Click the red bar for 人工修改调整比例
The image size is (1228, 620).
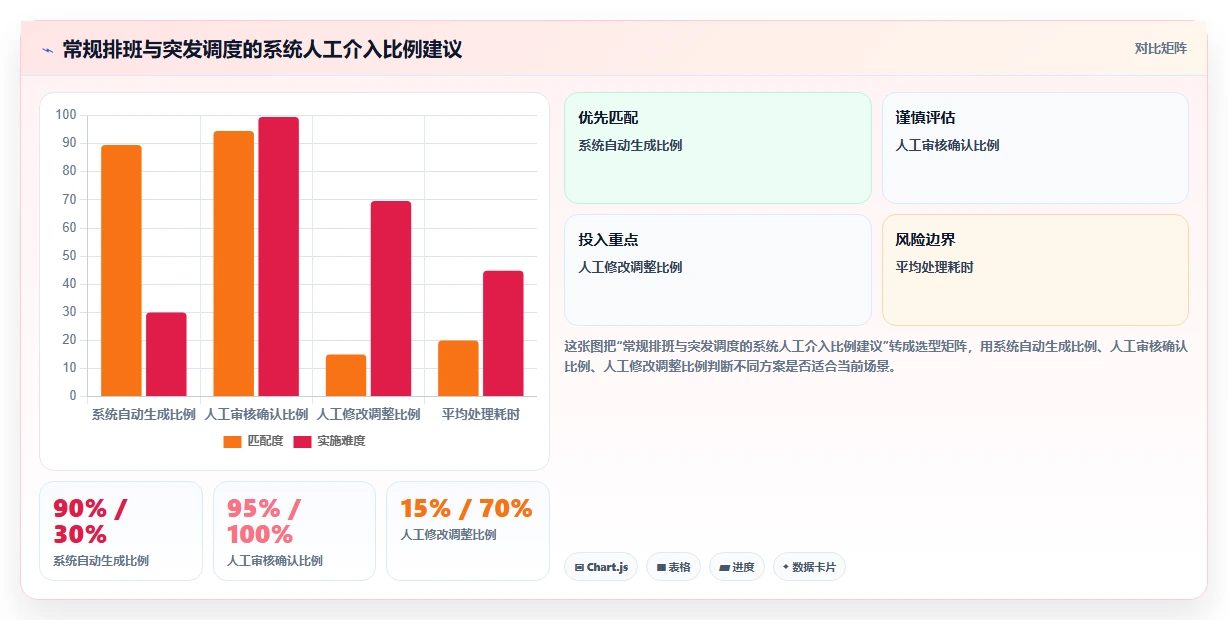point(391,299)
